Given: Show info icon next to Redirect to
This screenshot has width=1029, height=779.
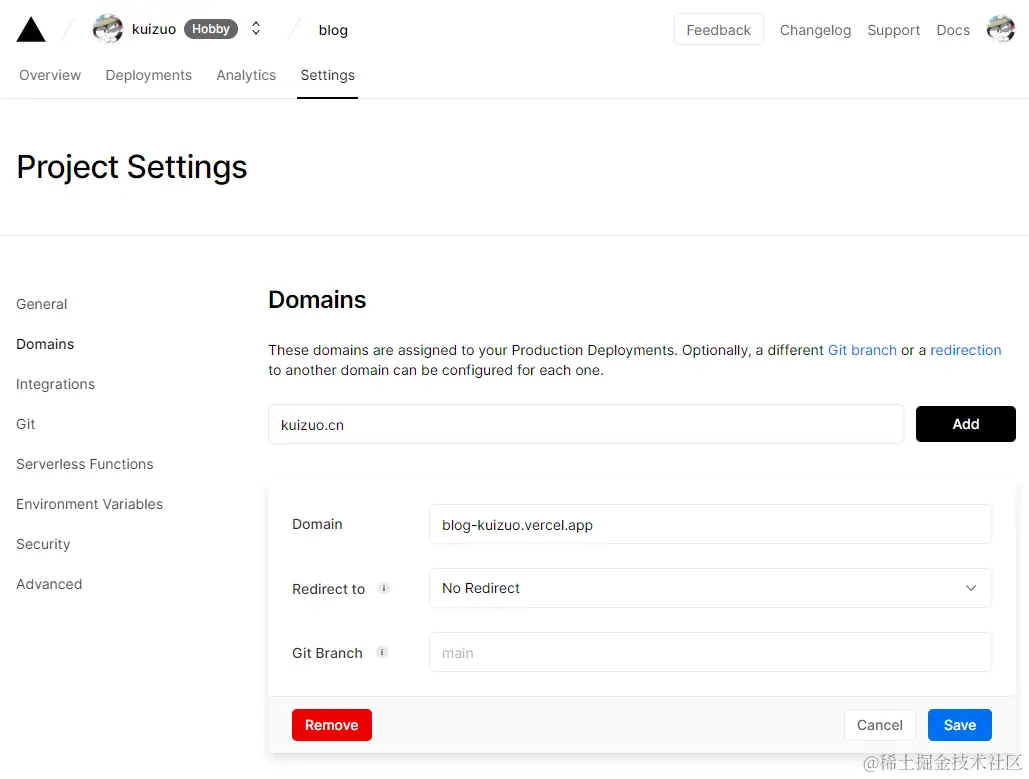Looking at the screenshot, I should (x=384, y=588).
